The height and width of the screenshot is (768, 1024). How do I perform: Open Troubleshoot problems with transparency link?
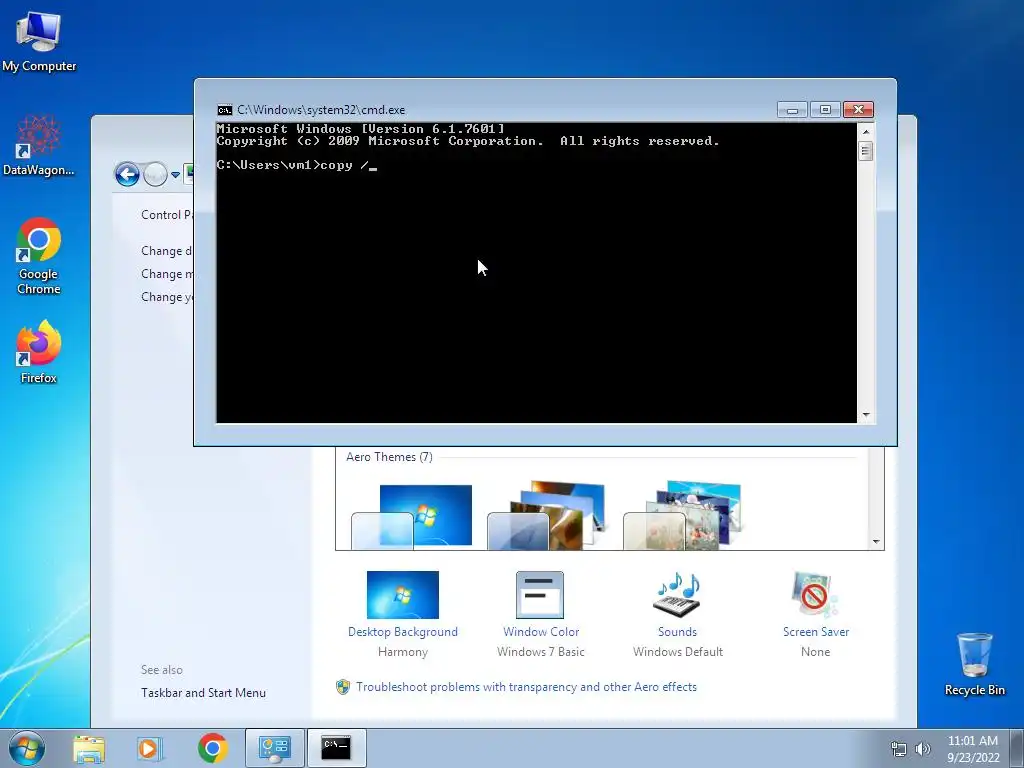pos(526,687)
